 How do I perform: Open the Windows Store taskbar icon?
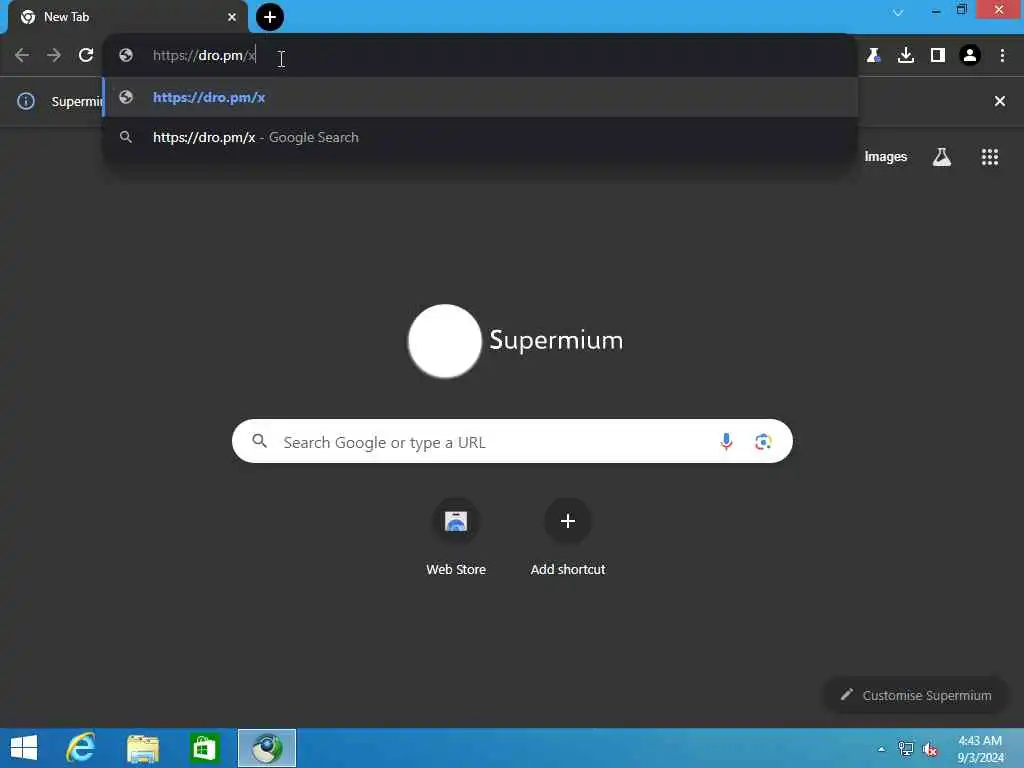[204, 748]
